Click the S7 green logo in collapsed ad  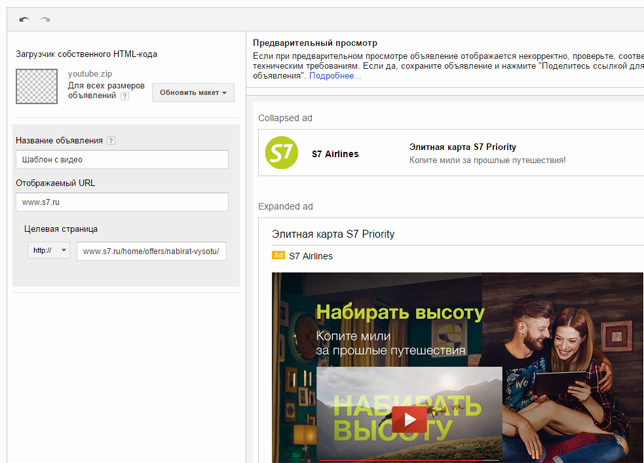[x=281, y=153]
